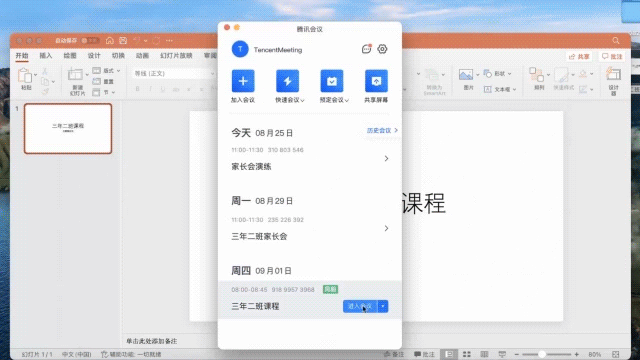Expand 家长会演练 meeting details chevron
The height and width of the screenshot is (360, 640).
click(386, 158)
